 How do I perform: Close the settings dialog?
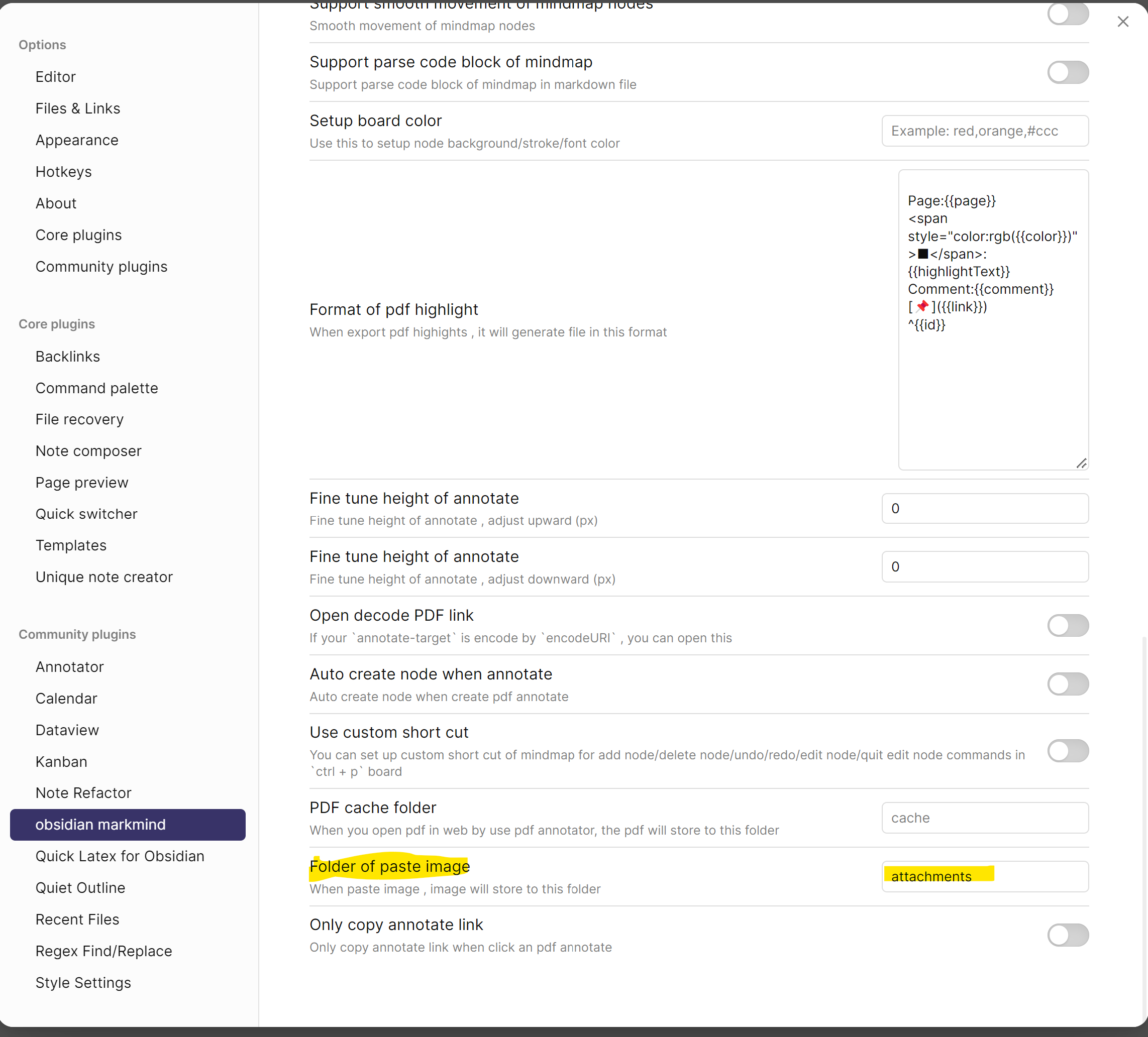pos(1123,22)
